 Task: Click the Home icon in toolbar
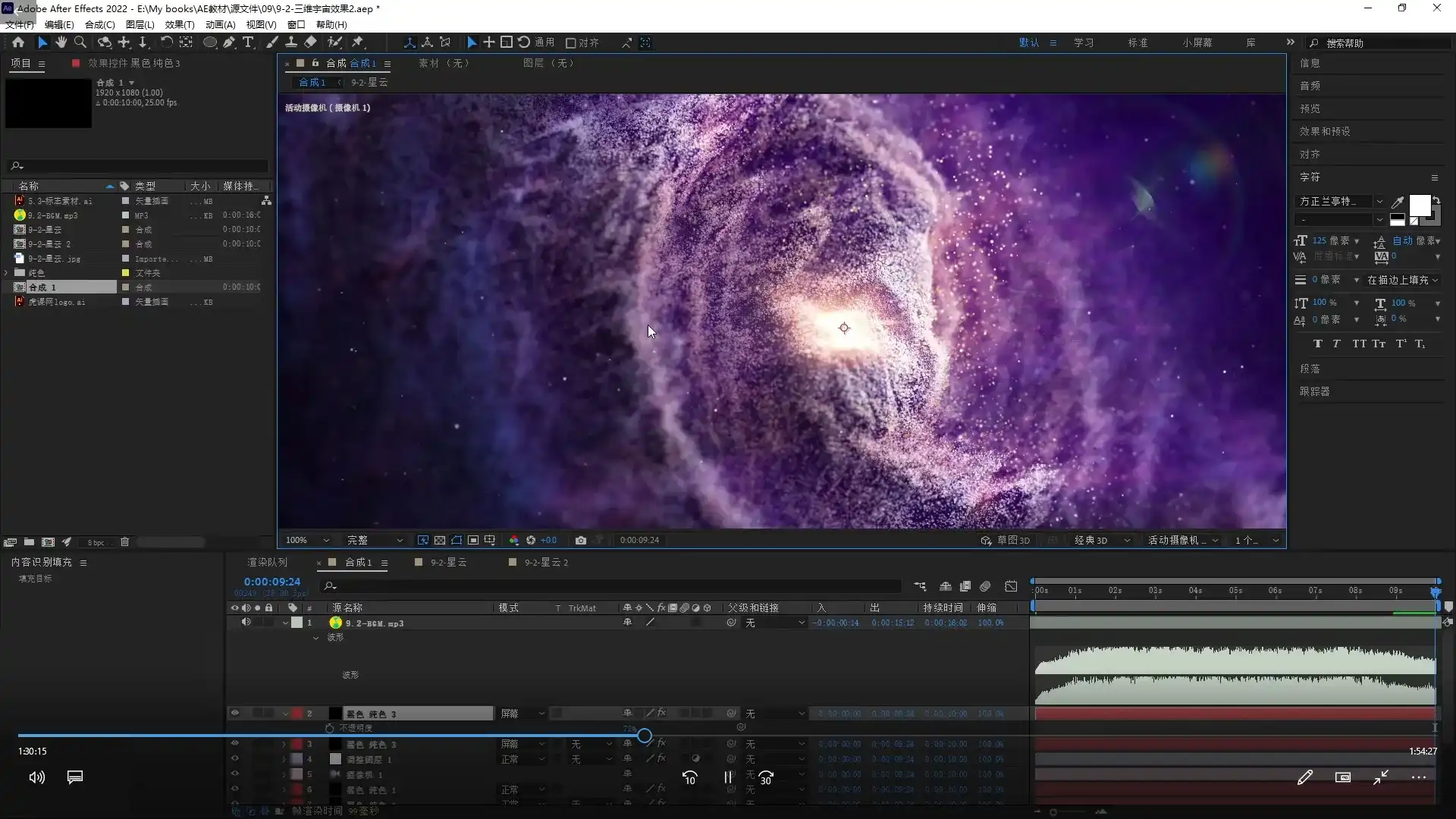tap(18, 42)
